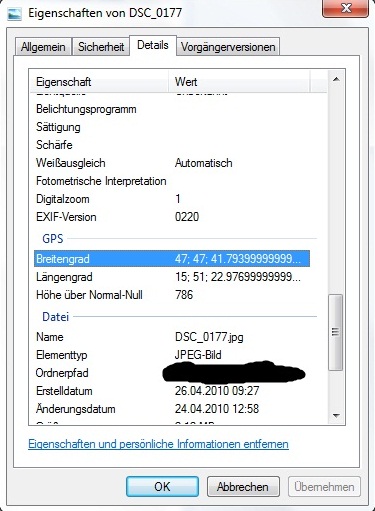This screenshot has height=511, width=375.
Task: Click the 26.04.2010 09:27 date value
Action: [217, 391]
